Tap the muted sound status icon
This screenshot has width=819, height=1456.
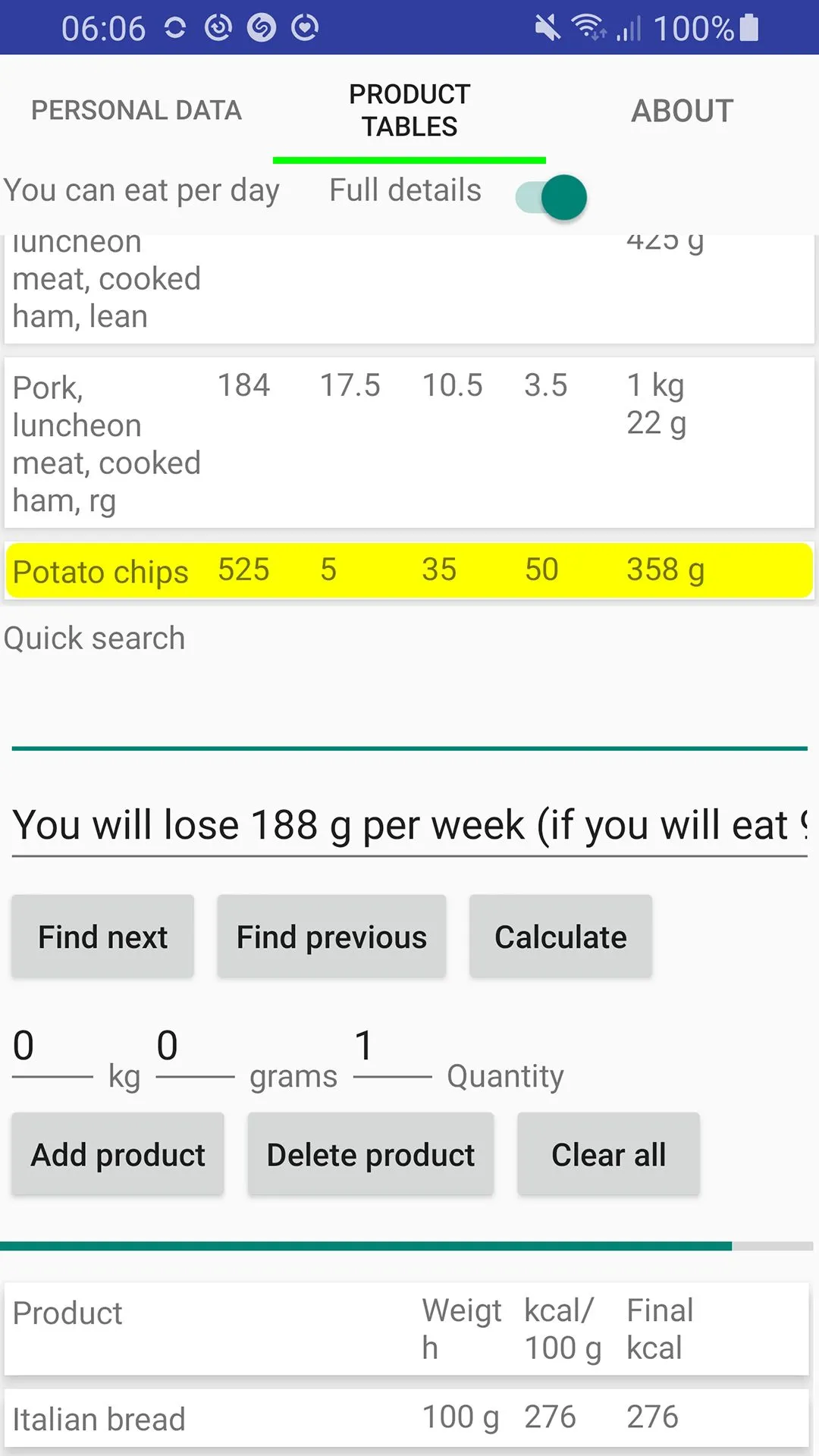547,28
